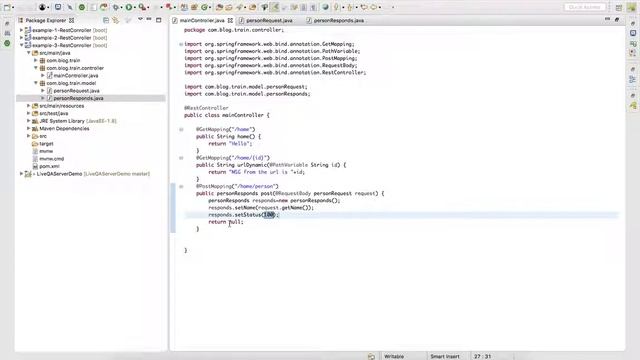Toggle folding of the home() method
Screen dimensions: 640x360
tap(181, 129)
